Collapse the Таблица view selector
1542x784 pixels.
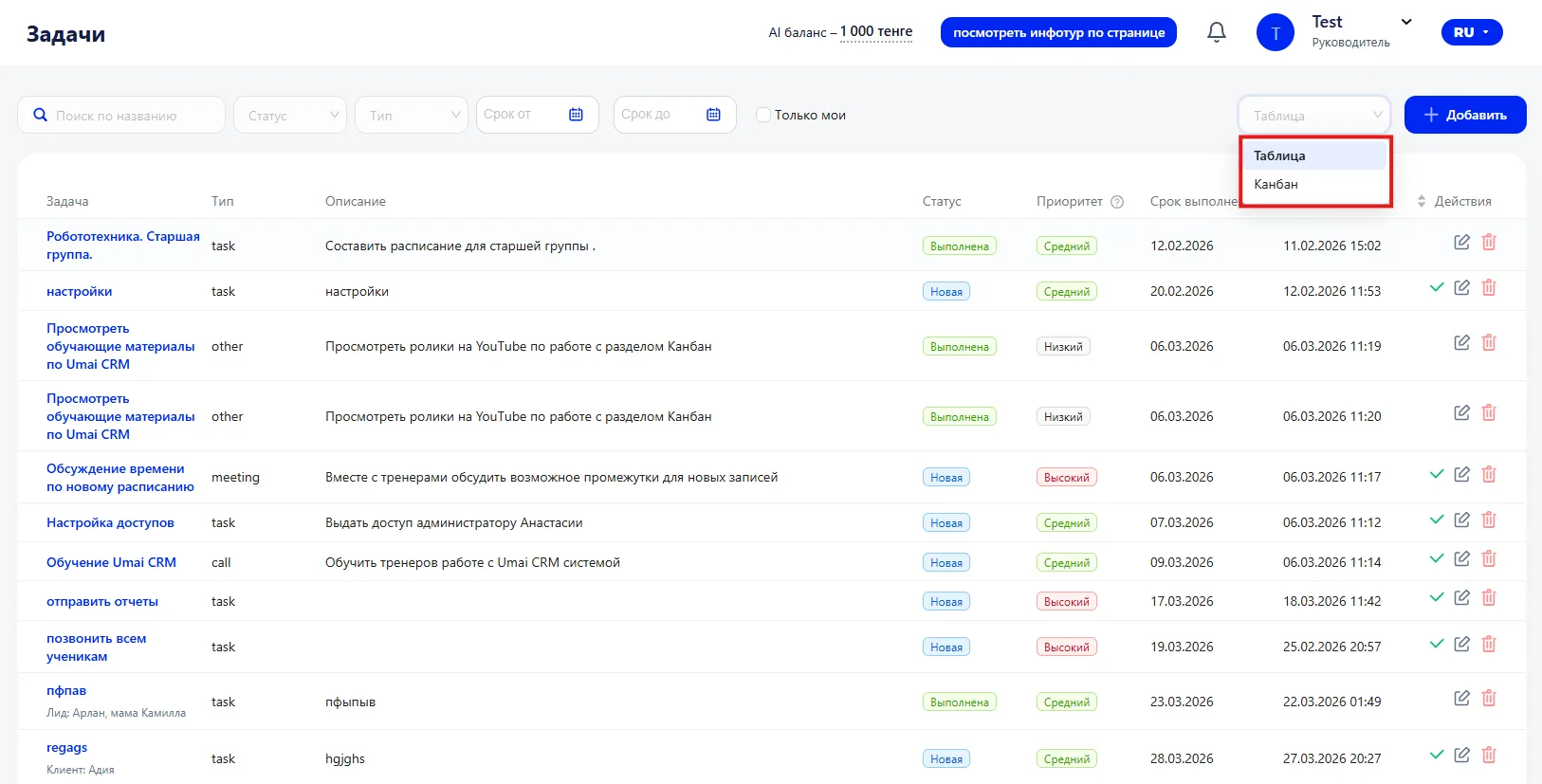[1314, 115]
